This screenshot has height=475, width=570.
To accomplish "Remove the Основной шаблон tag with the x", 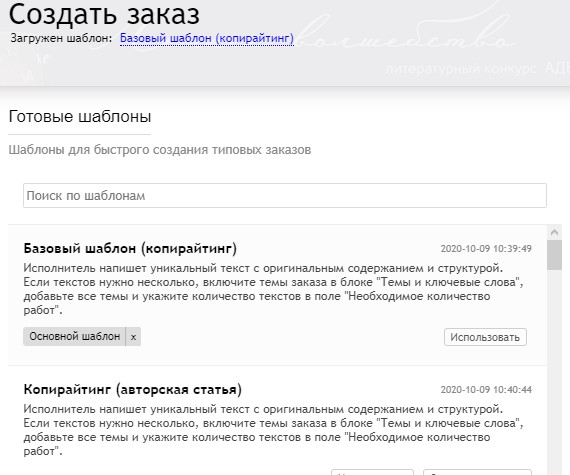I will point(133,337).
